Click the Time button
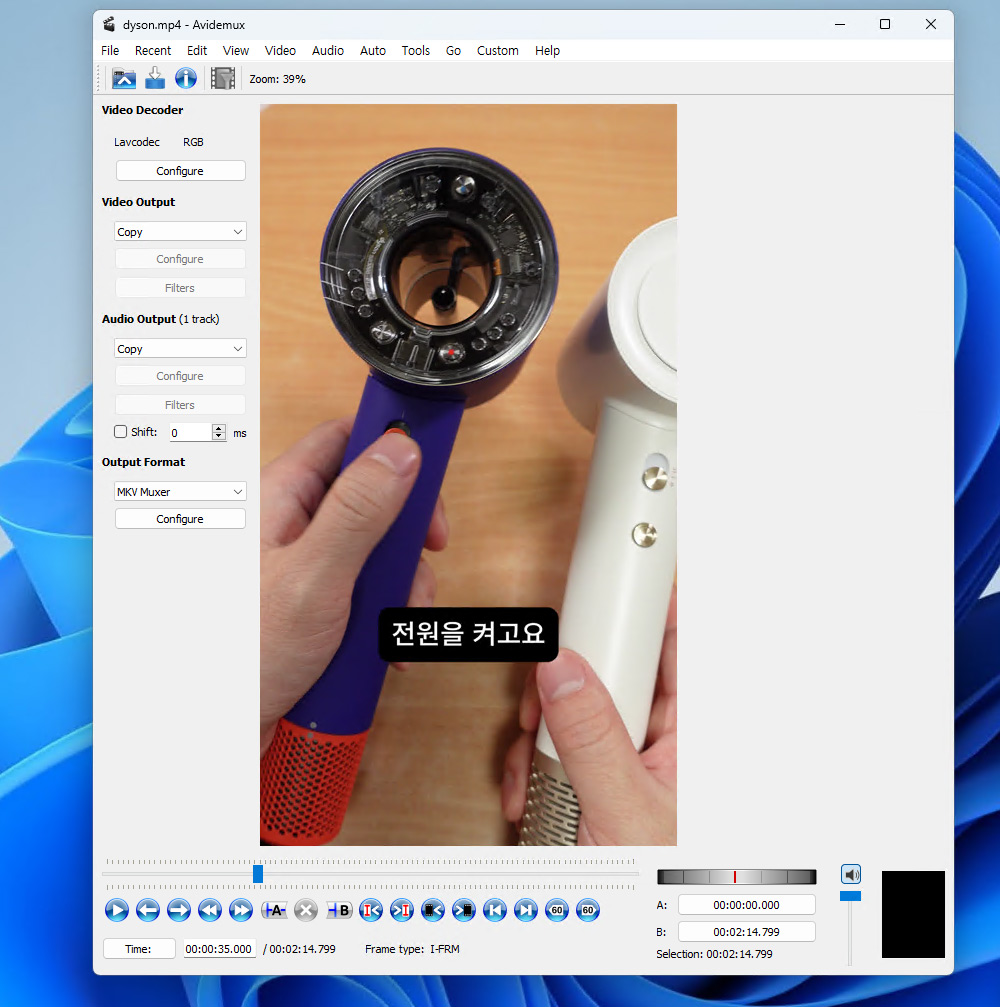This screenshot has height=1007, width=1000. [x=139, y=949]
